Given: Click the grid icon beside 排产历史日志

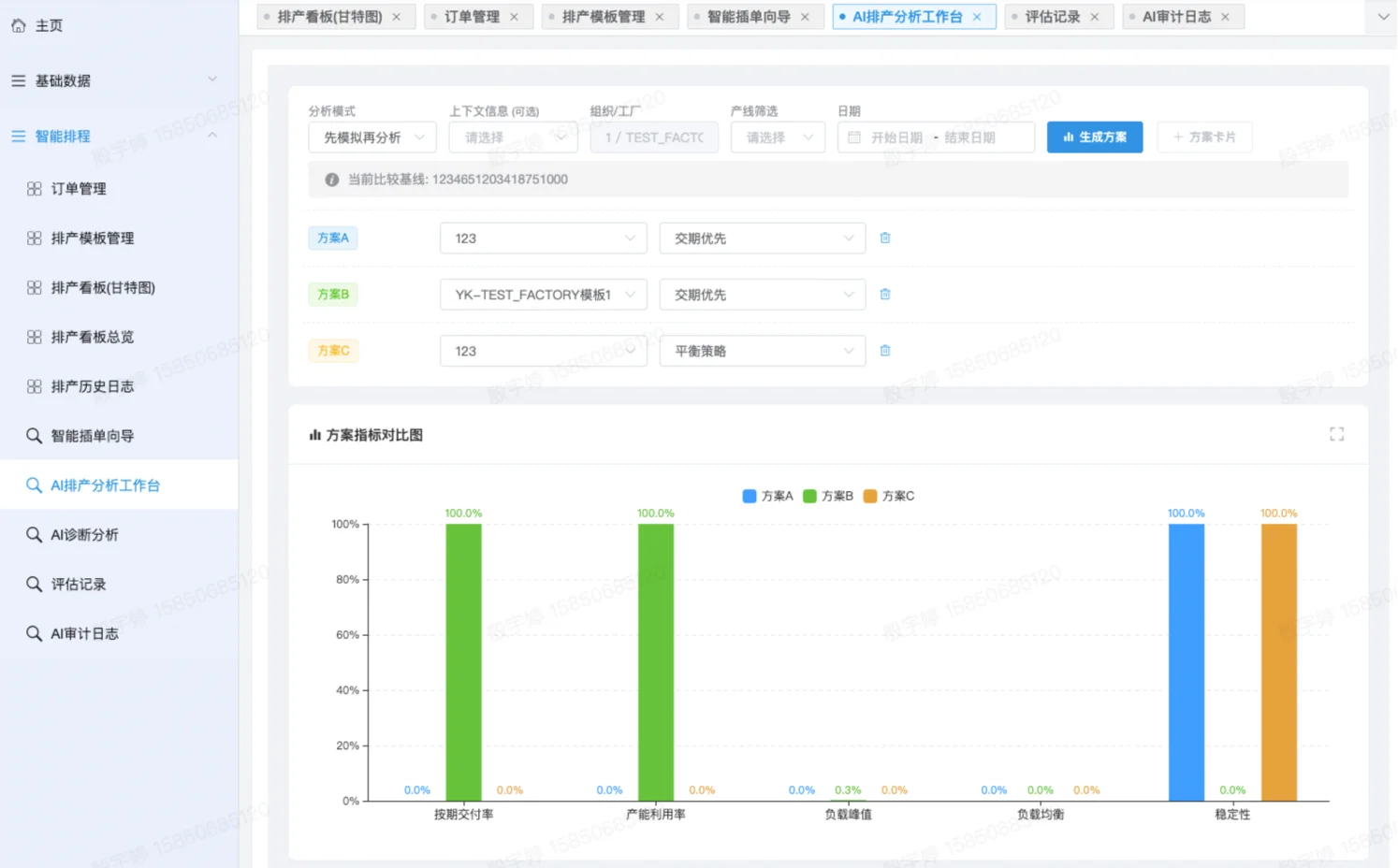Looking at the screenshot, I should 35,386.
